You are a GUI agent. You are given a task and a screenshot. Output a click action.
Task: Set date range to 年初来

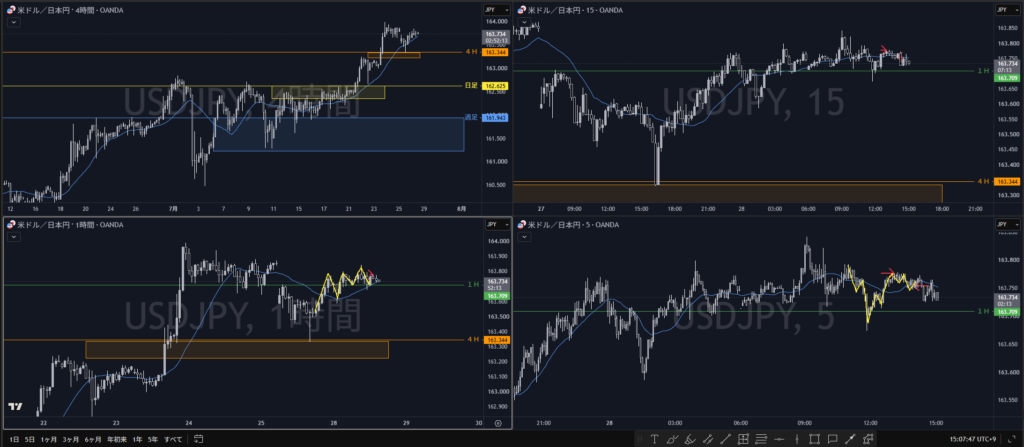click(x=116, y=439)
